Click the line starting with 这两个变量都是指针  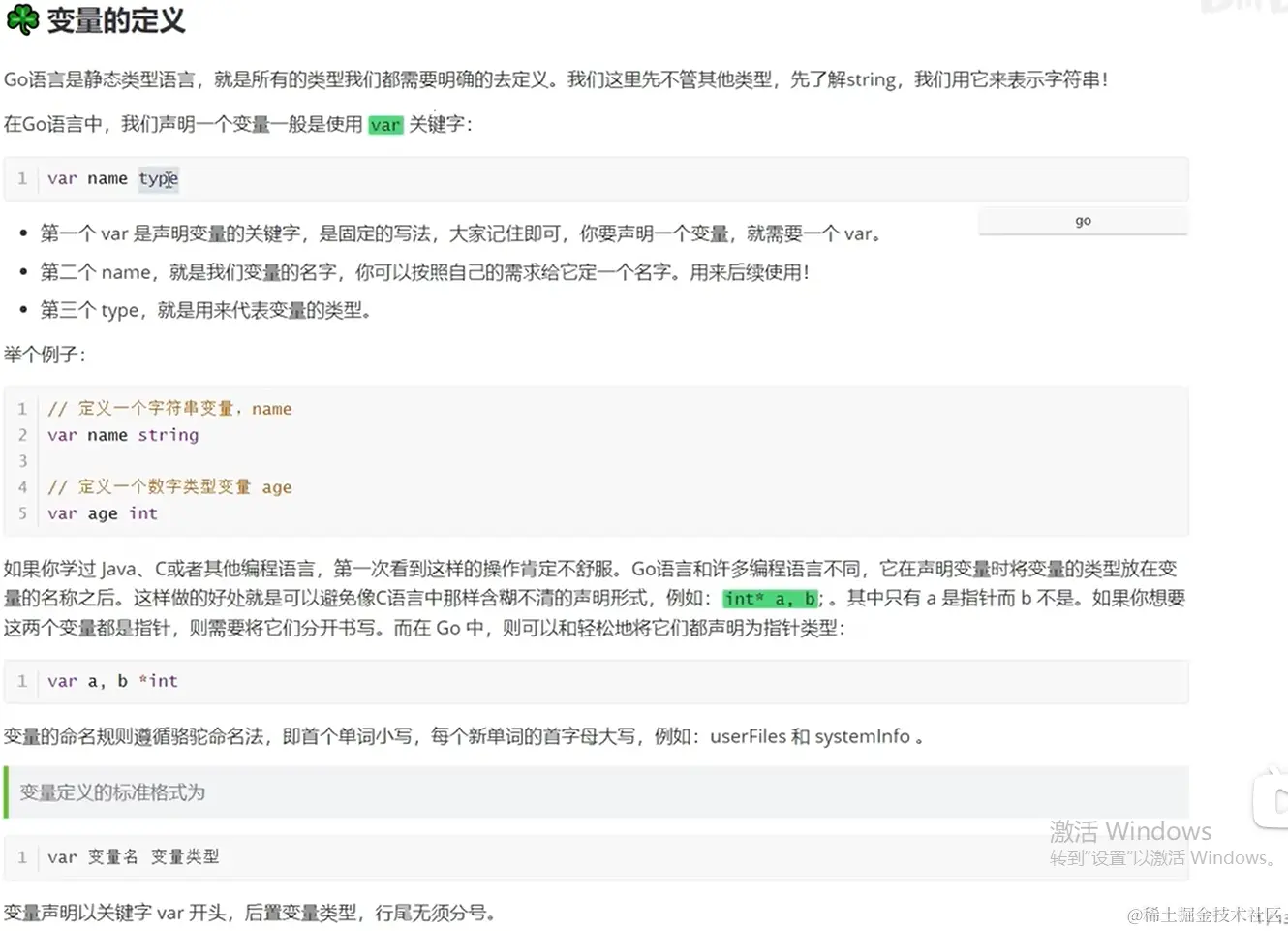[423, 628]
